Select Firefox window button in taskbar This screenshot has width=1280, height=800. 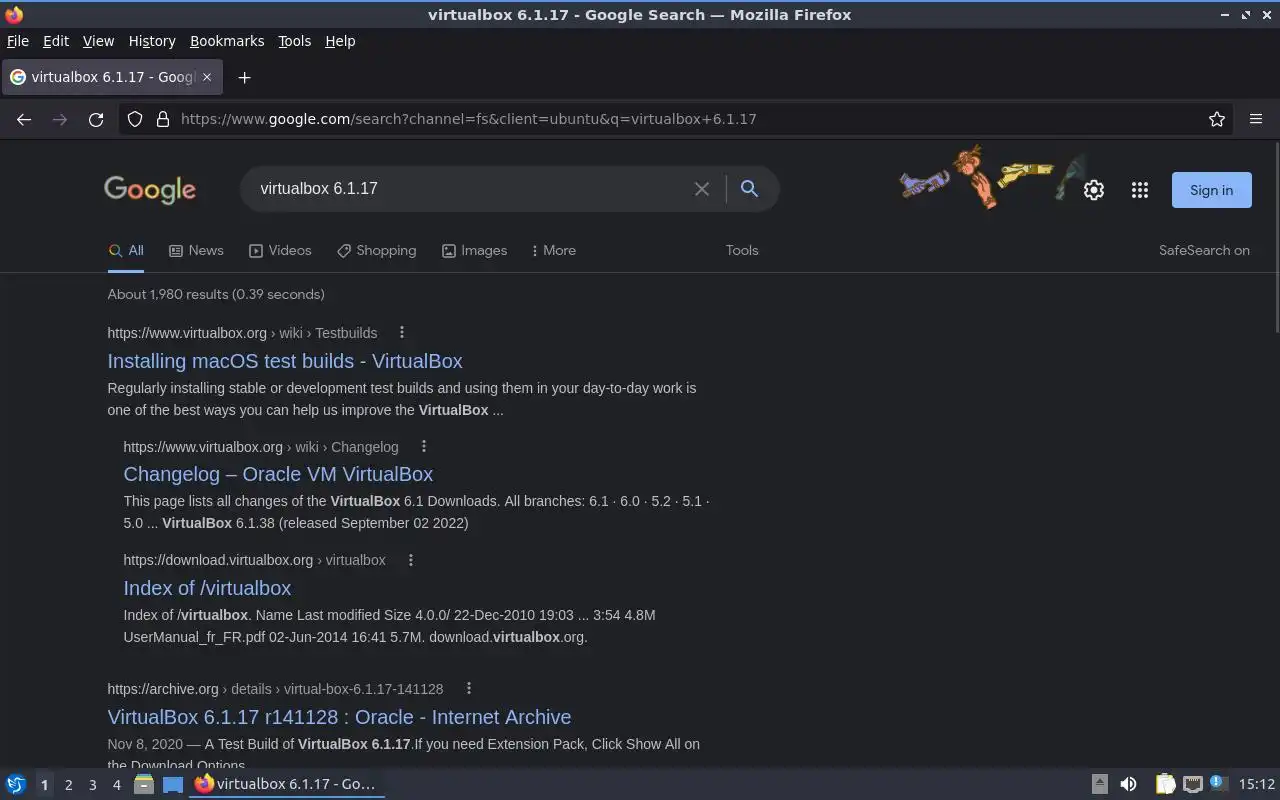tap(287, 785)
